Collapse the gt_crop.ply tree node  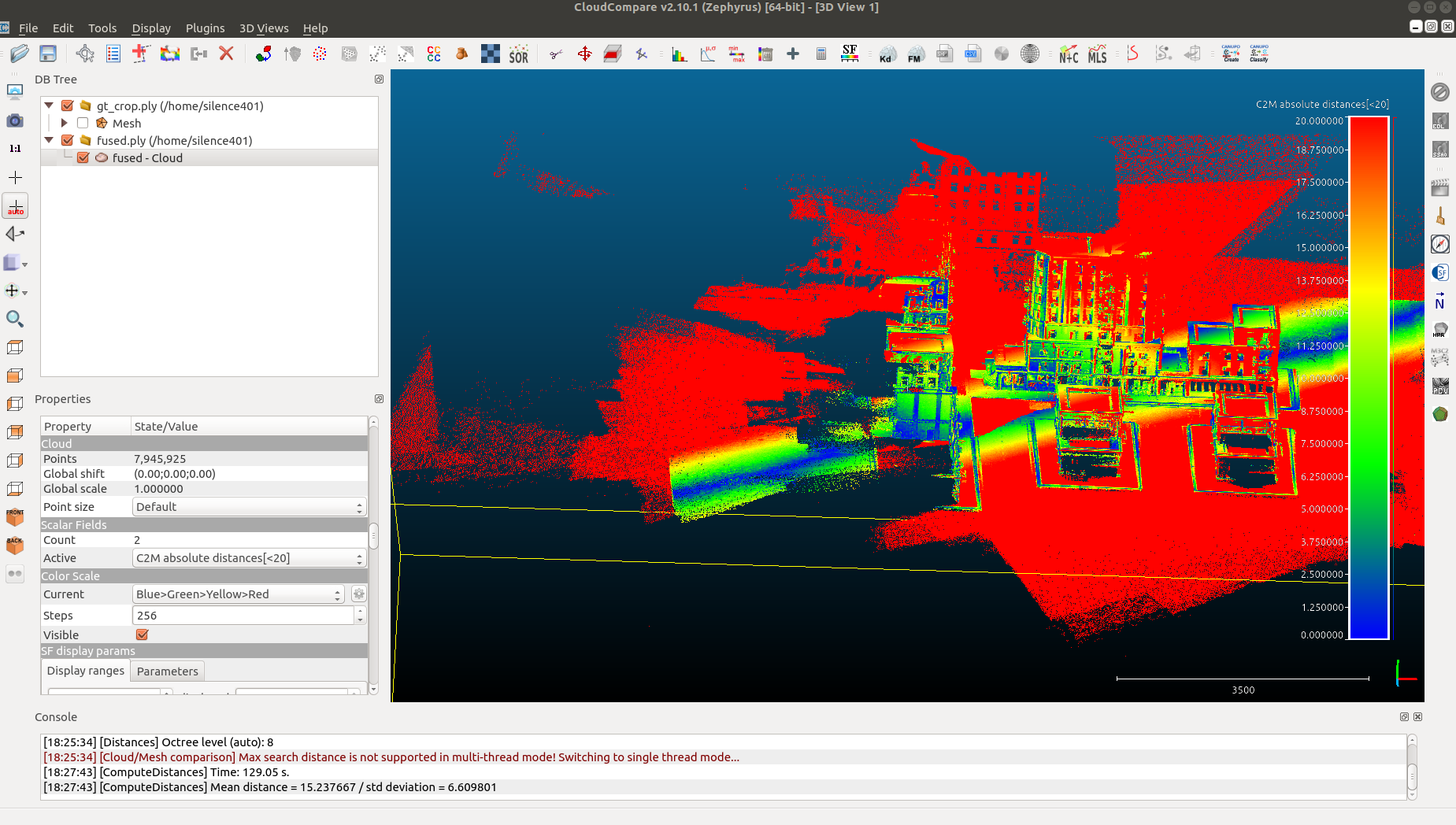coord(49,105)
